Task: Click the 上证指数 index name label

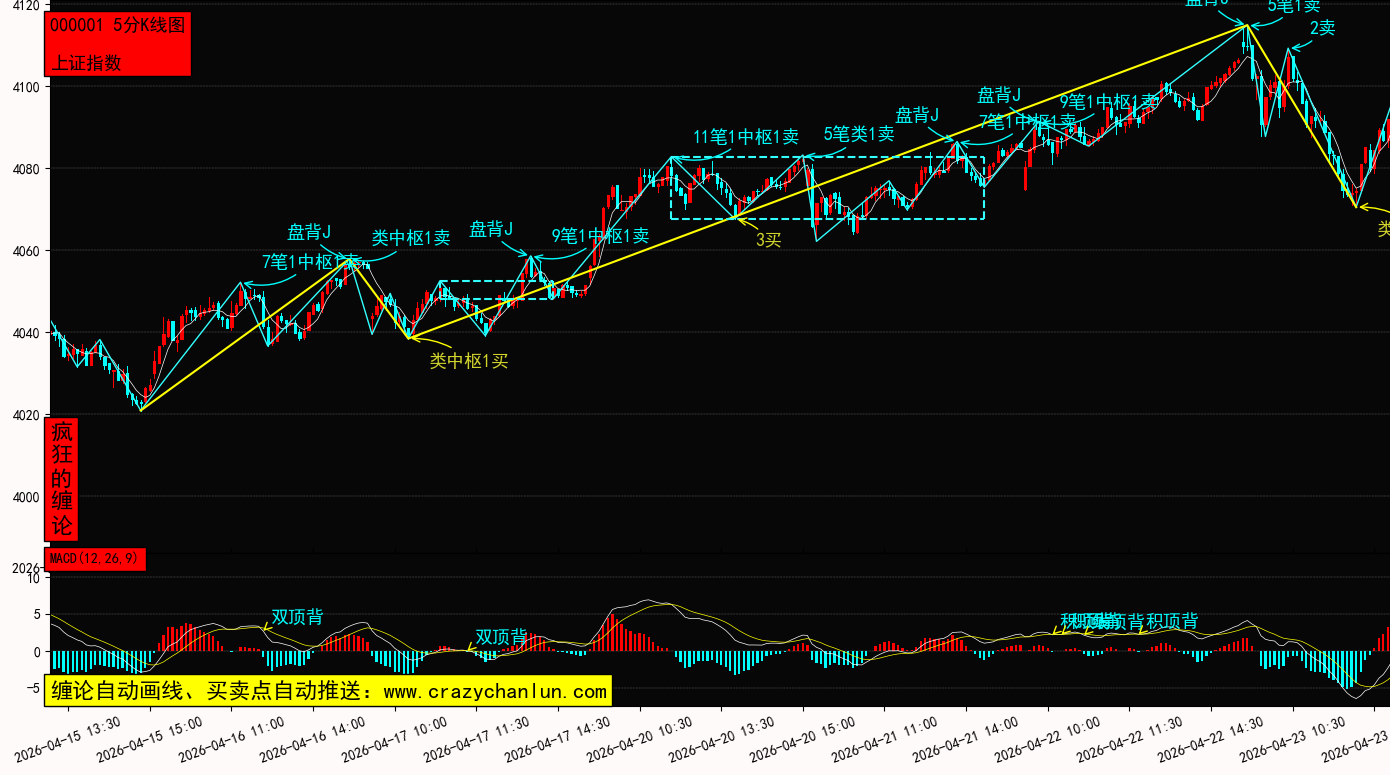Action: (87, 62)
